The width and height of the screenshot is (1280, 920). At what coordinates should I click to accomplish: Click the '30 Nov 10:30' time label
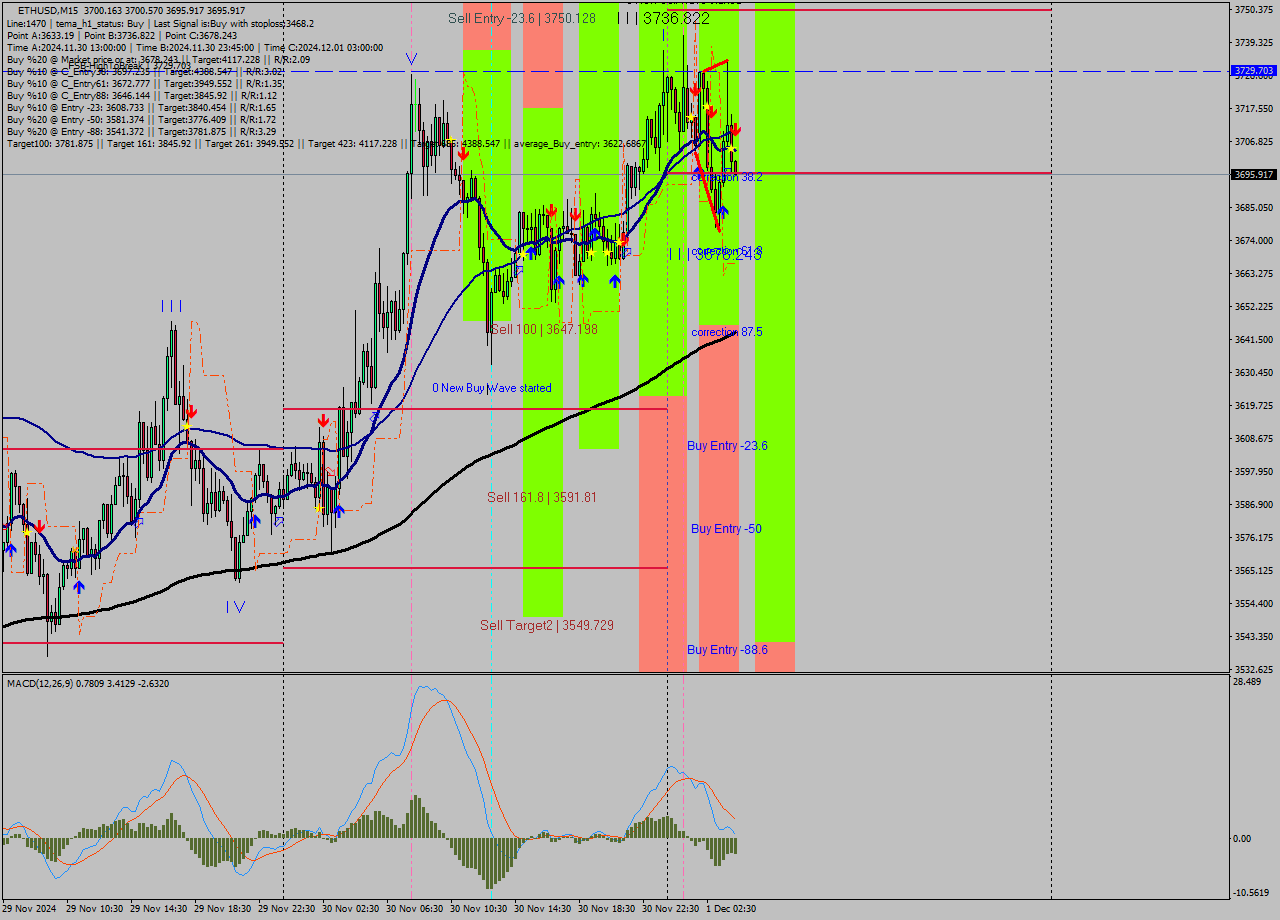(x=478, y=909)
